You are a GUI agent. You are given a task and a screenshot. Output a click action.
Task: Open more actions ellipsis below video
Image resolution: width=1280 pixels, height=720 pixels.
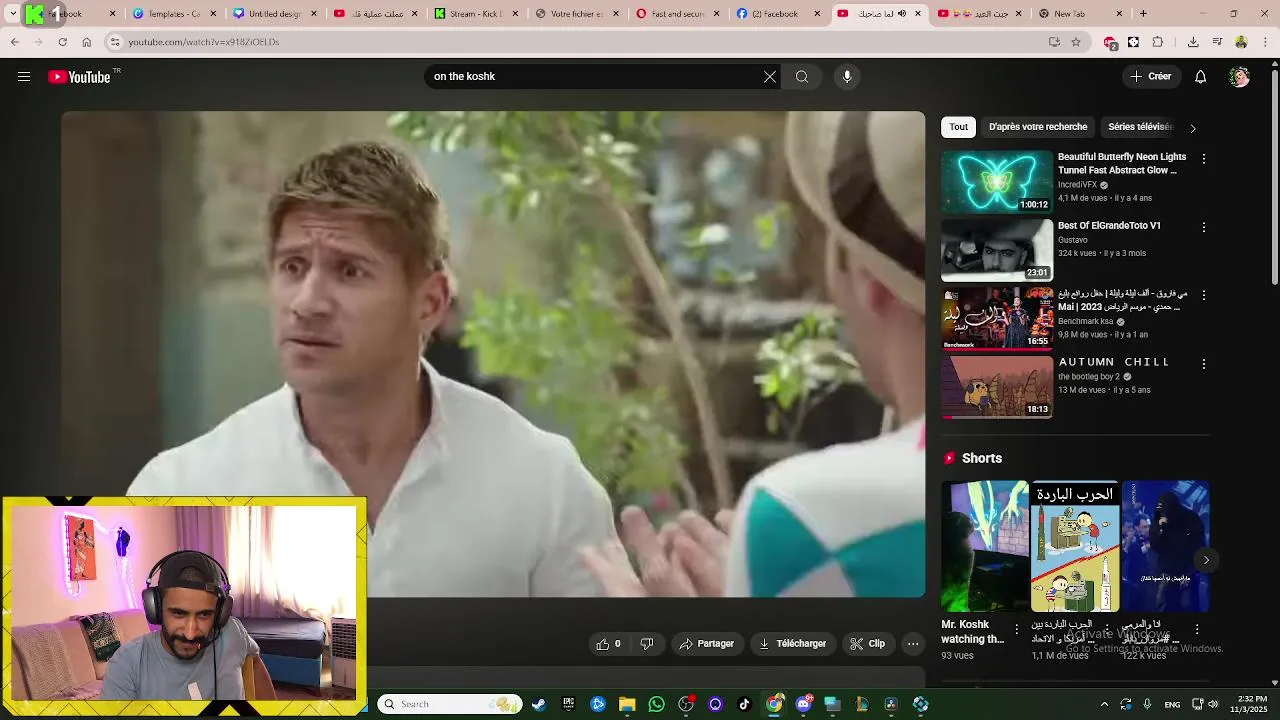tap(913, 644)
